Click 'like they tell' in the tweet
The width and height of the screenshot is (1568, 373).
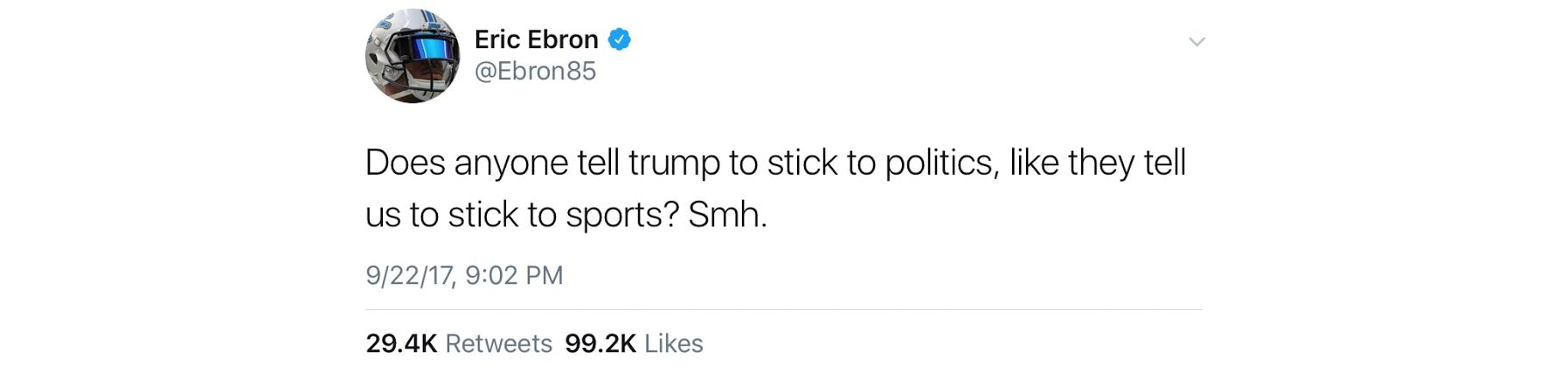point(1098,163)
